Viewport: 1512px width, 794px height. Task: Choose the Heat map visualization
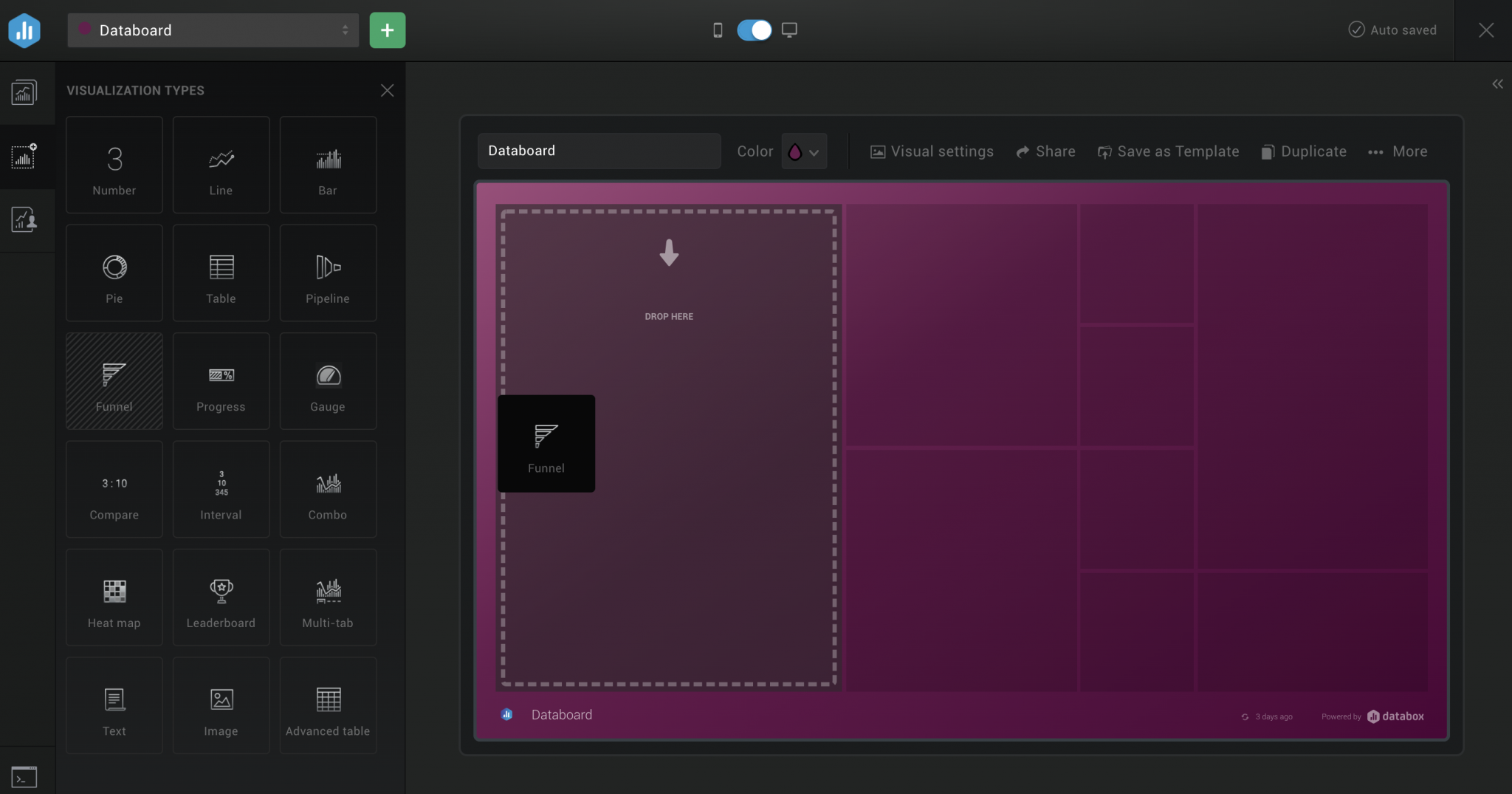point(114,598)
